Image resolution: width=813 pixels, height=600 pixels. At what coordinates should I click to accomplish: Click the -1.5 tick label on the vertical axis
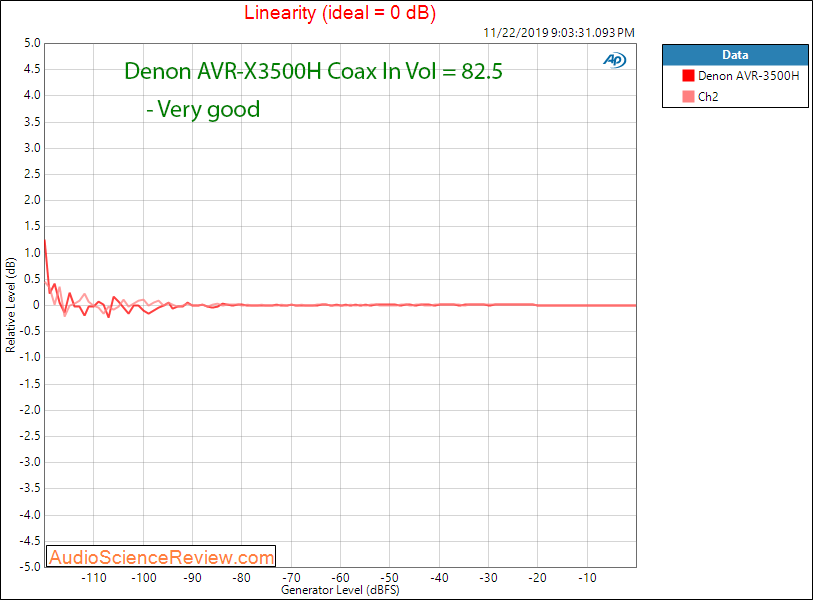tap(30, 384)
